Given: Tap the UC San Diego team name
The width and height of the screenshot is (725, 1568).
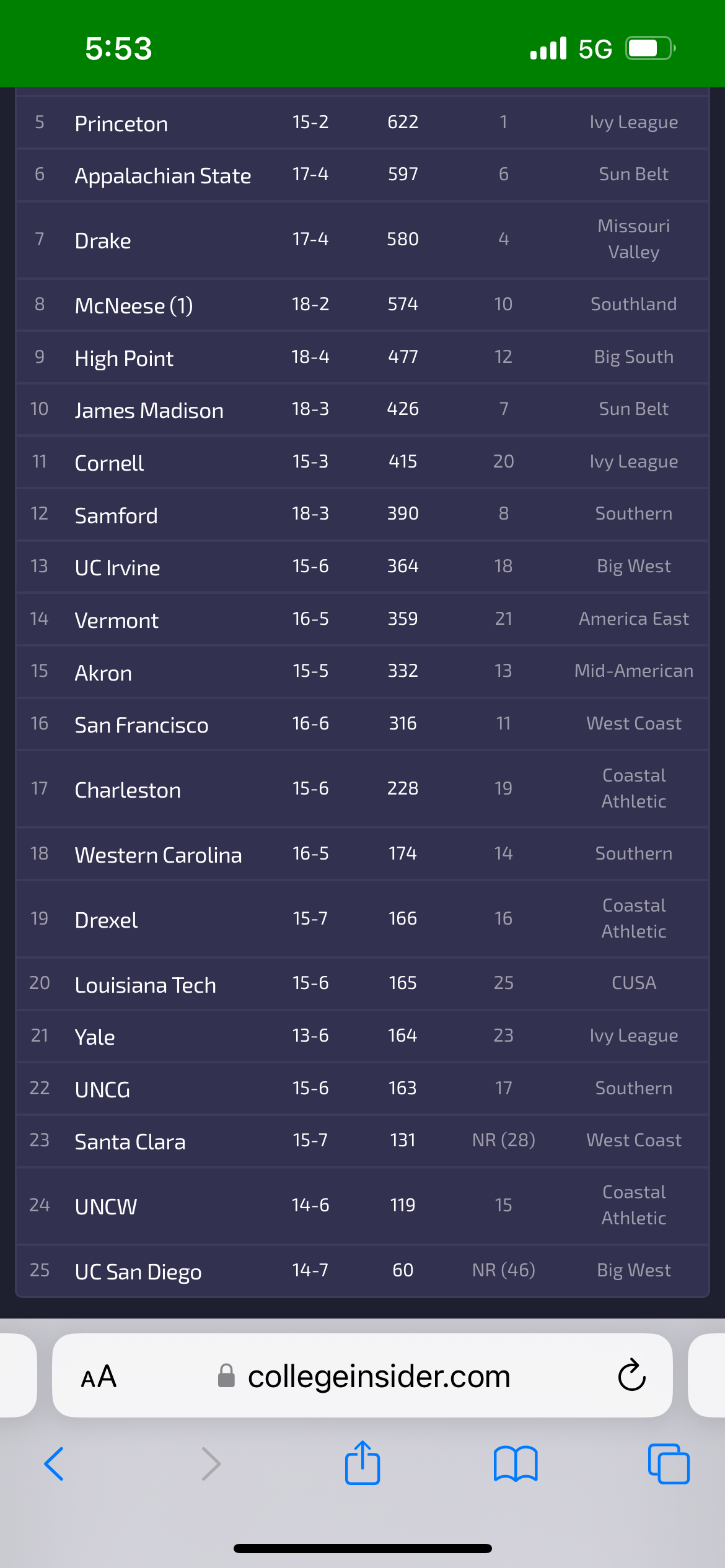Looking at the screenshot, I should (138, 1271).
